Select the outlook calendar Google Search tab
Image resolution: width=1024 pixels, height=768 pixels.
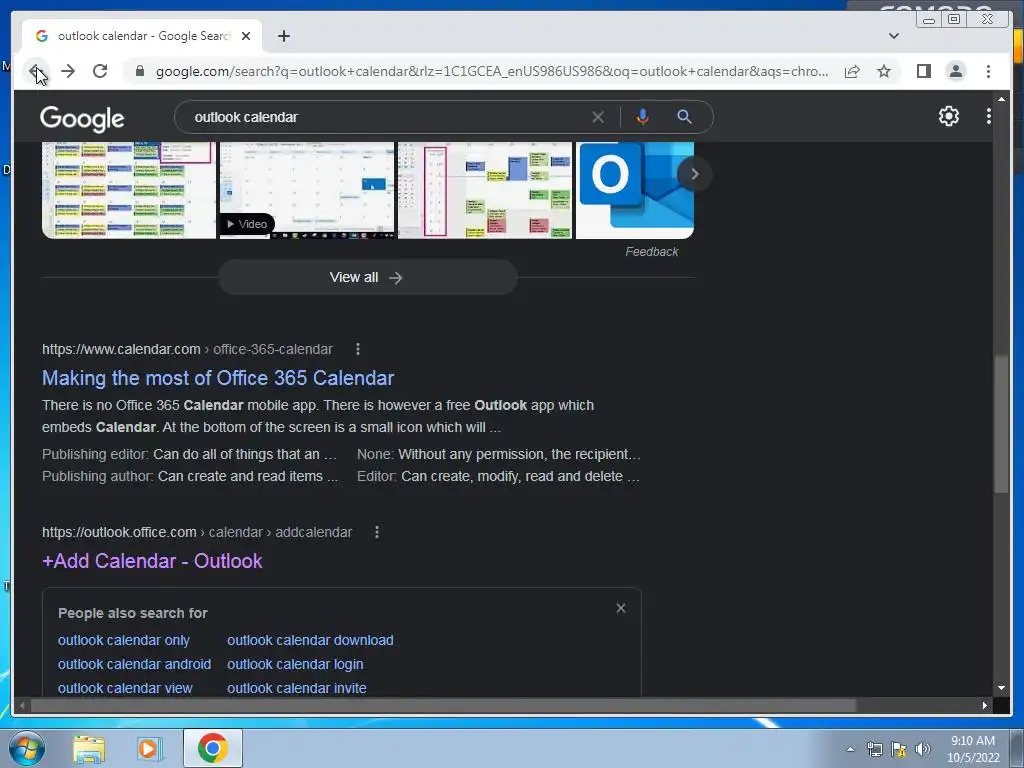[142, 36]
